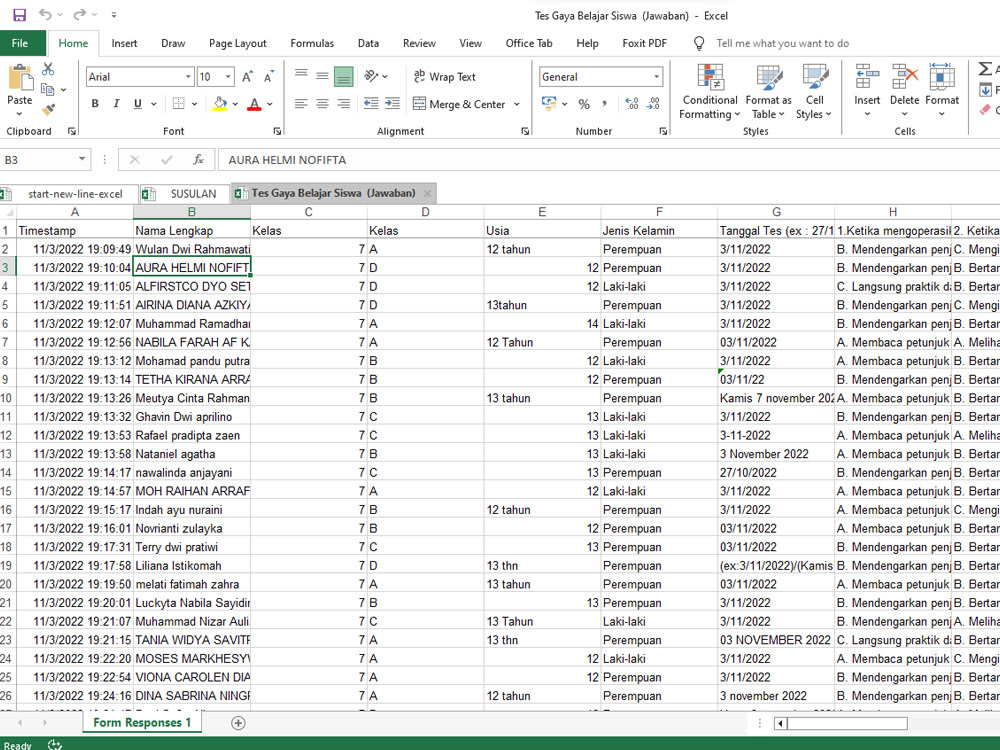This screenshot has width=1000, height=750.
Task: Apply the yellow Fill Color swatch
Action: [x=220, y=104]
